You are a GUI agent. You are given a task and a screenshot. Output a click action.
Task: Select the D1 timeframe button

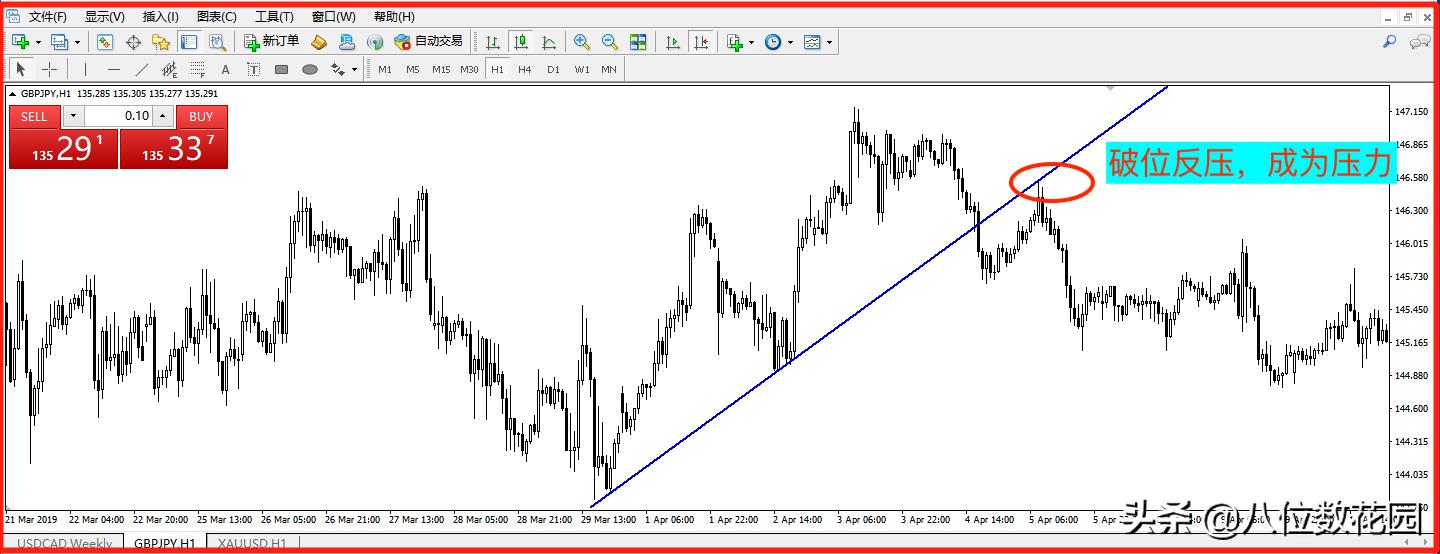(x=553, y=69)
